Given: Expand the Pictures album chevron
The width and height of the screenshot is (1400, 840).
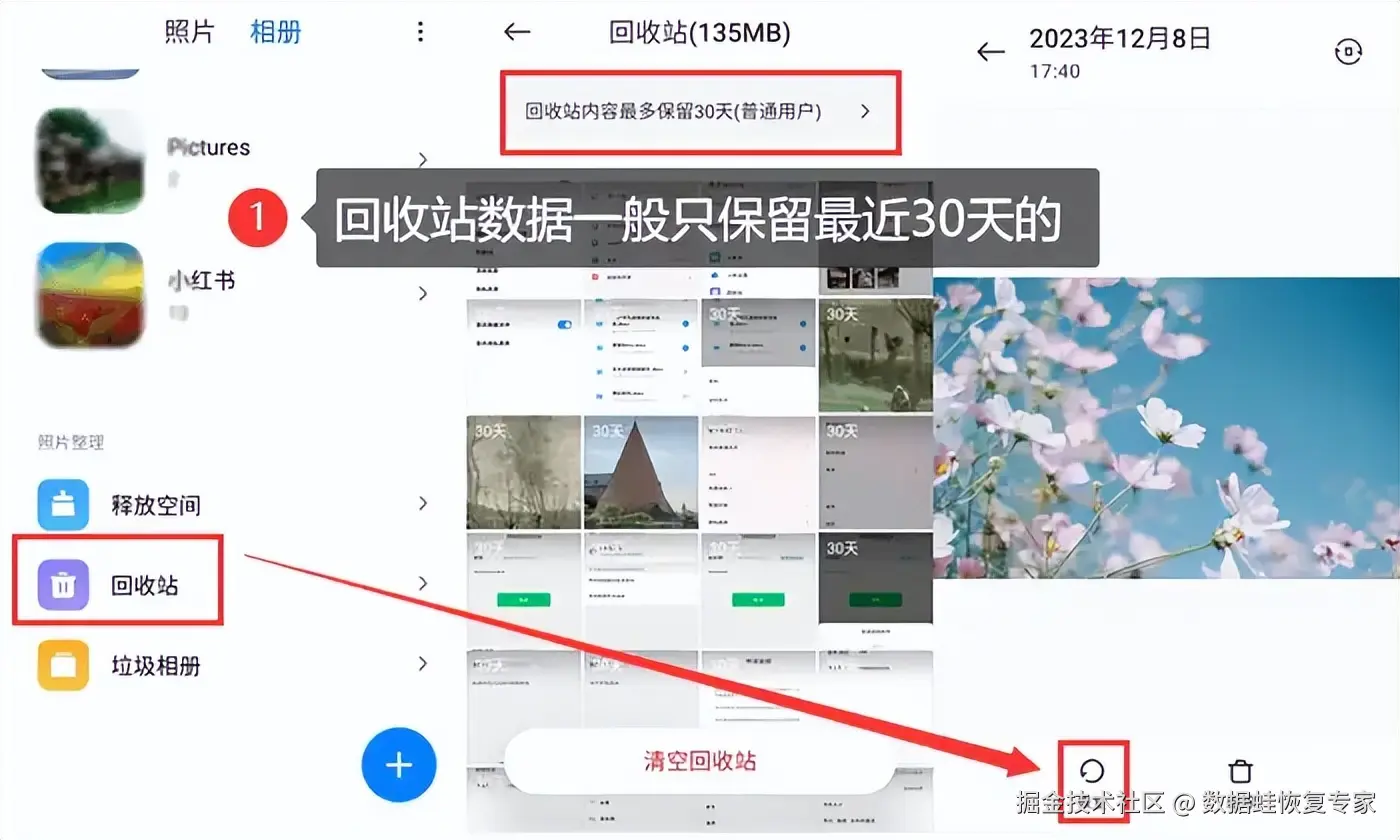Looking at the screenshot, I should [x=423, y=160].
